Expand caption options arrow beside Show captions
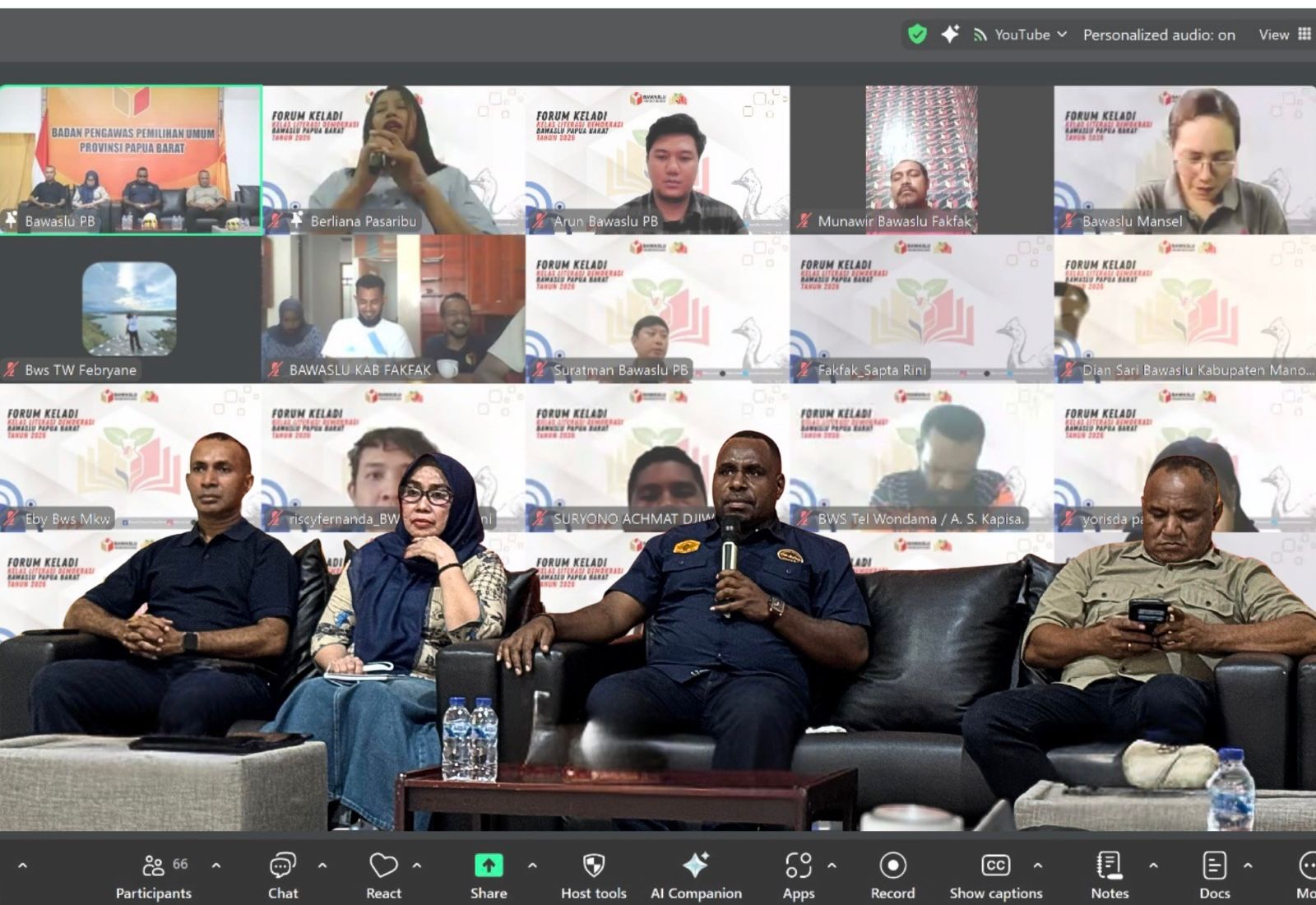The height and width of the screenshot is (905, 1316). tap(1038, 866)
